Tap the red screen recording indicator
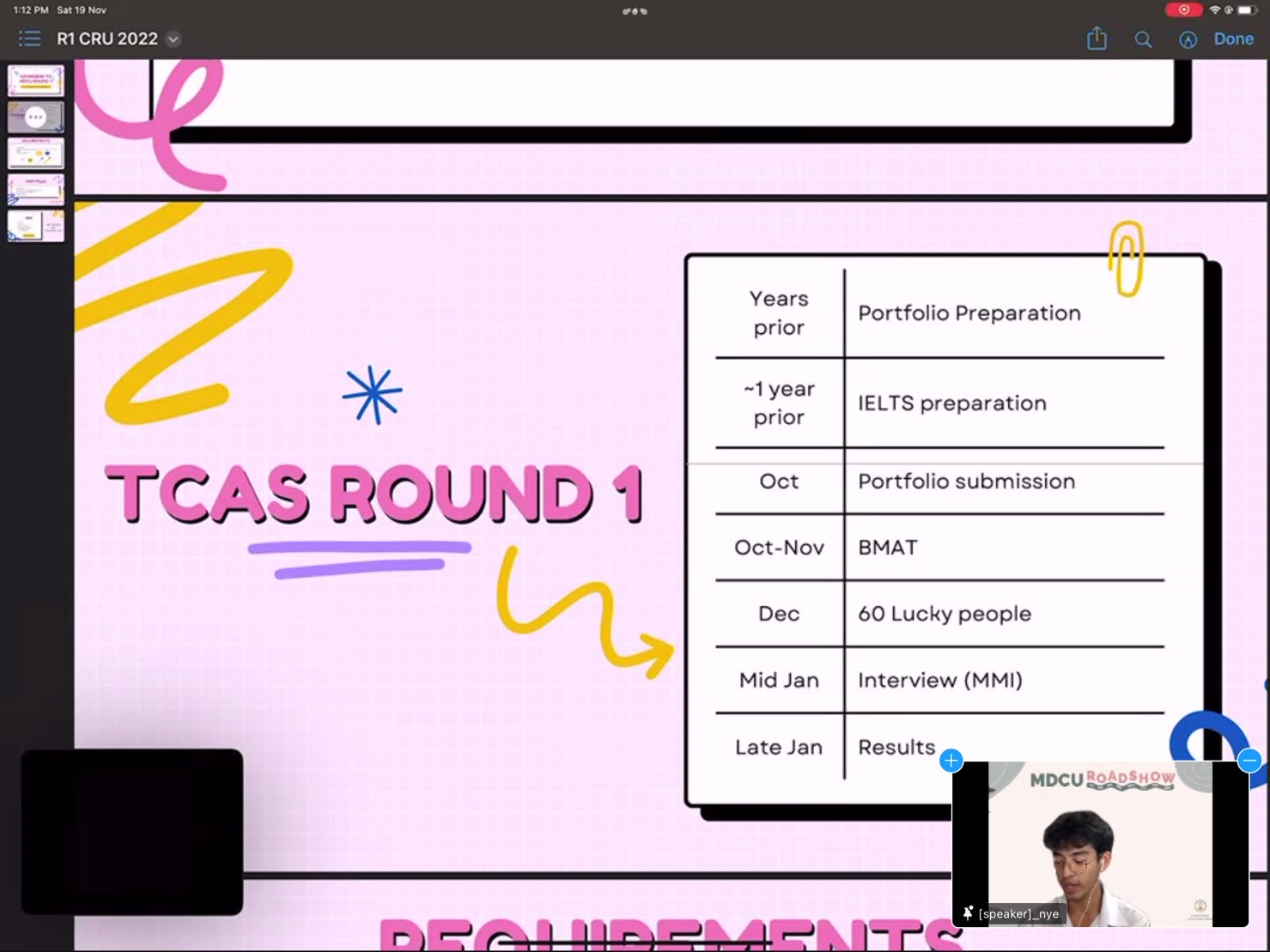 (x=1183, y=10)
